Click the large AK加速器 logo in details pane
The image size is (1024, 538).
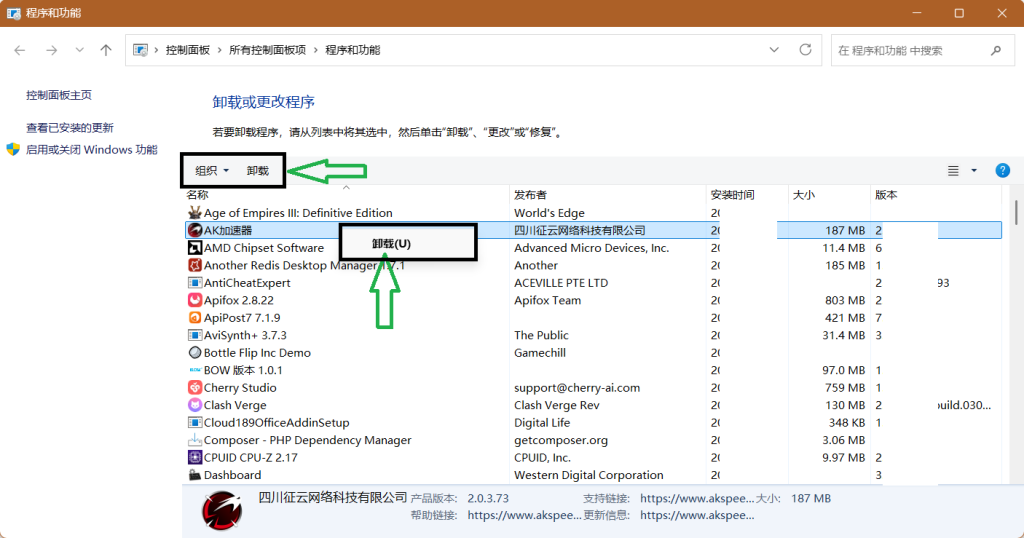coord(221,510)
